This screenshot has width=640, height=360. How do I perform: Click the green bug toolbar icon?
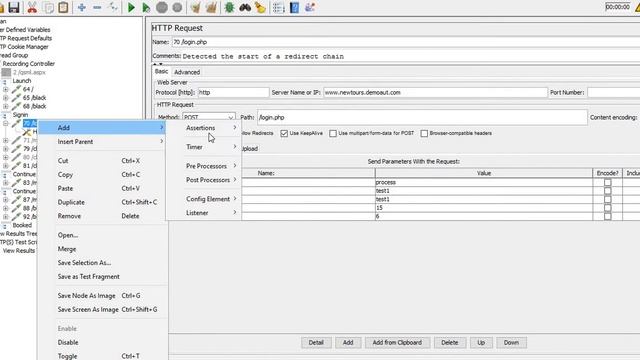229,7
